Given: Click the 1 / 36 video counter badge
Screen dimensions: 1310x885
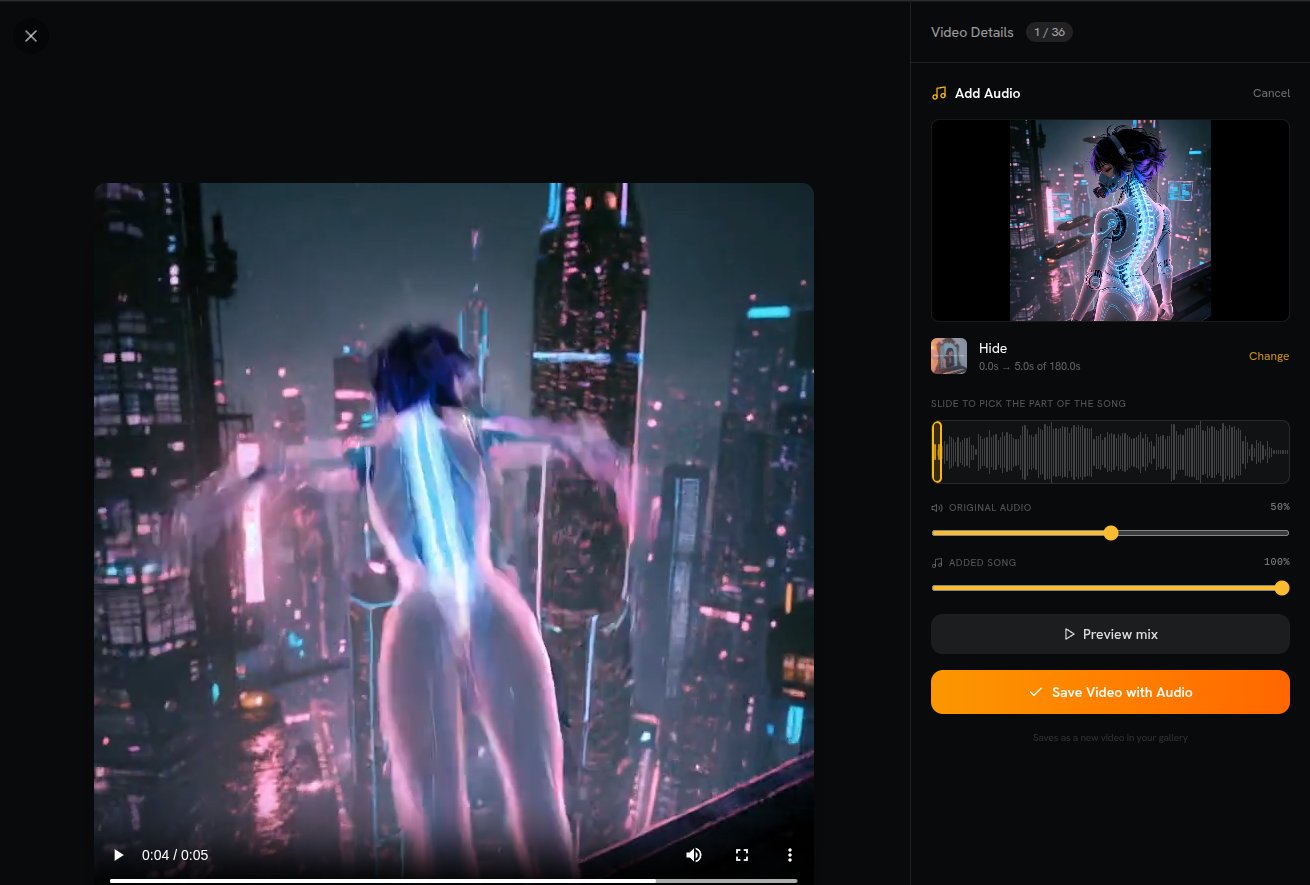Looking at the screenshot, I should coord(1049,32).
